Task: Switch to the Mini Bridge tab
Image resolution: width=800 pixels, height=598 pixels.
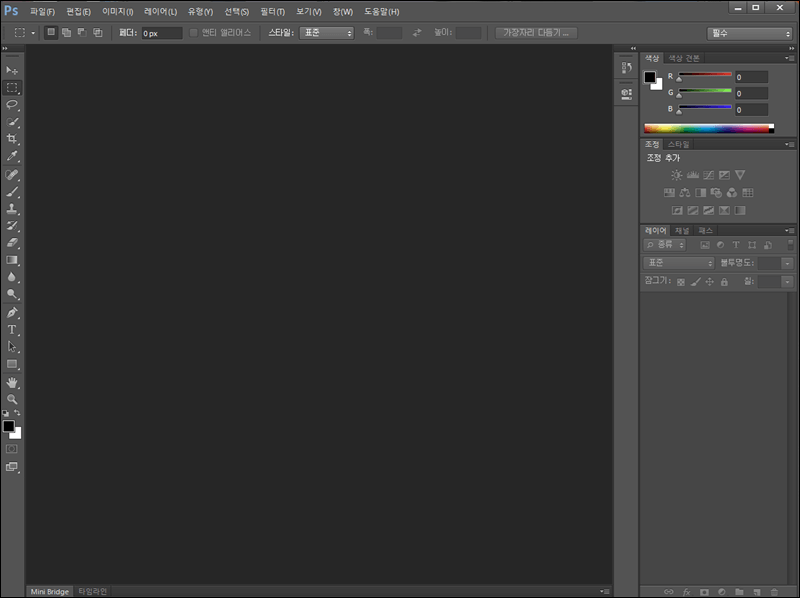Action: point(49,591)
